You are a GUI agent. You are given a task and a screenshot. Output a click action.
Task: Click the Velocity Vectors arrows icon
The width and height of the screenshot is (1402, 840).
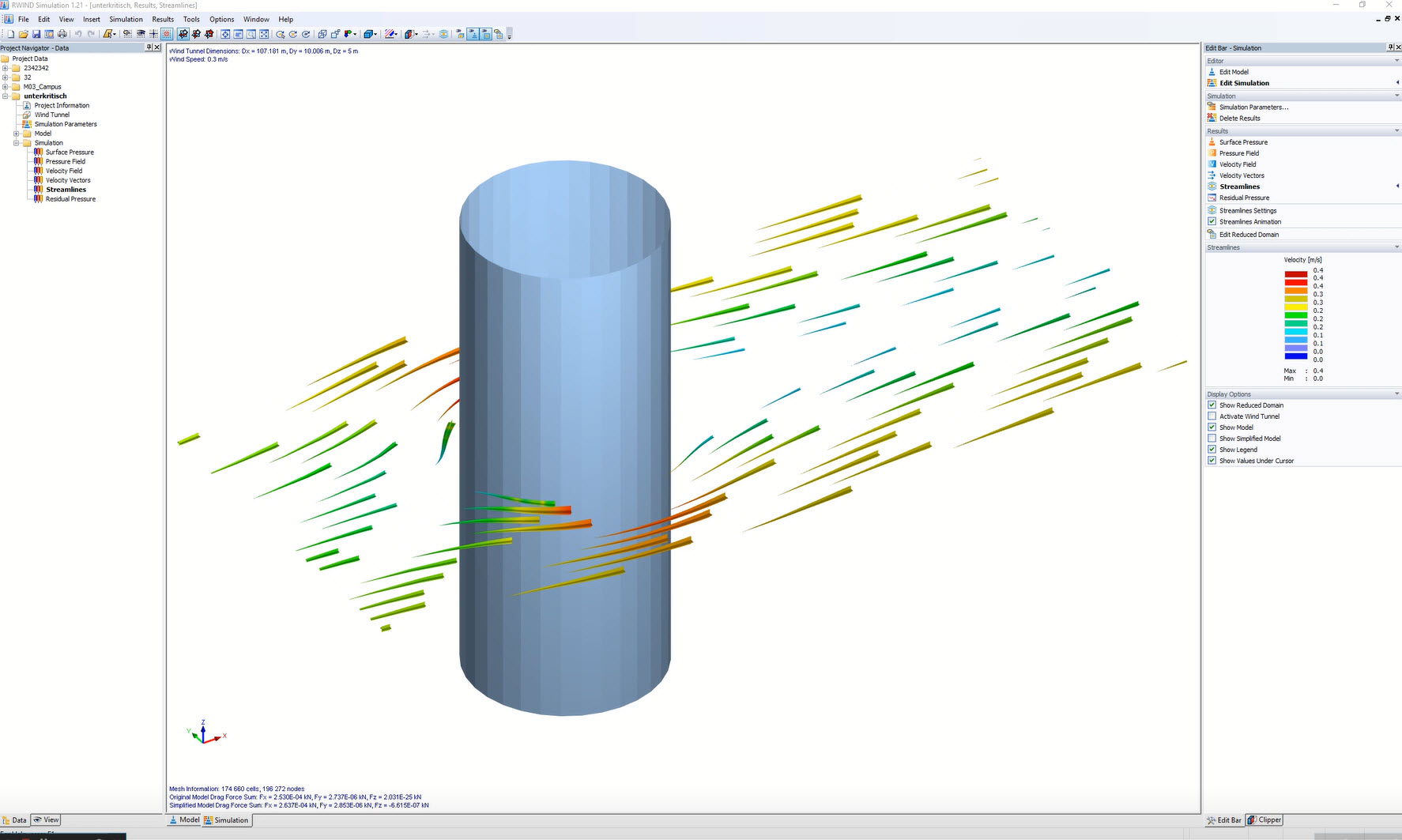click(1212, 175)
